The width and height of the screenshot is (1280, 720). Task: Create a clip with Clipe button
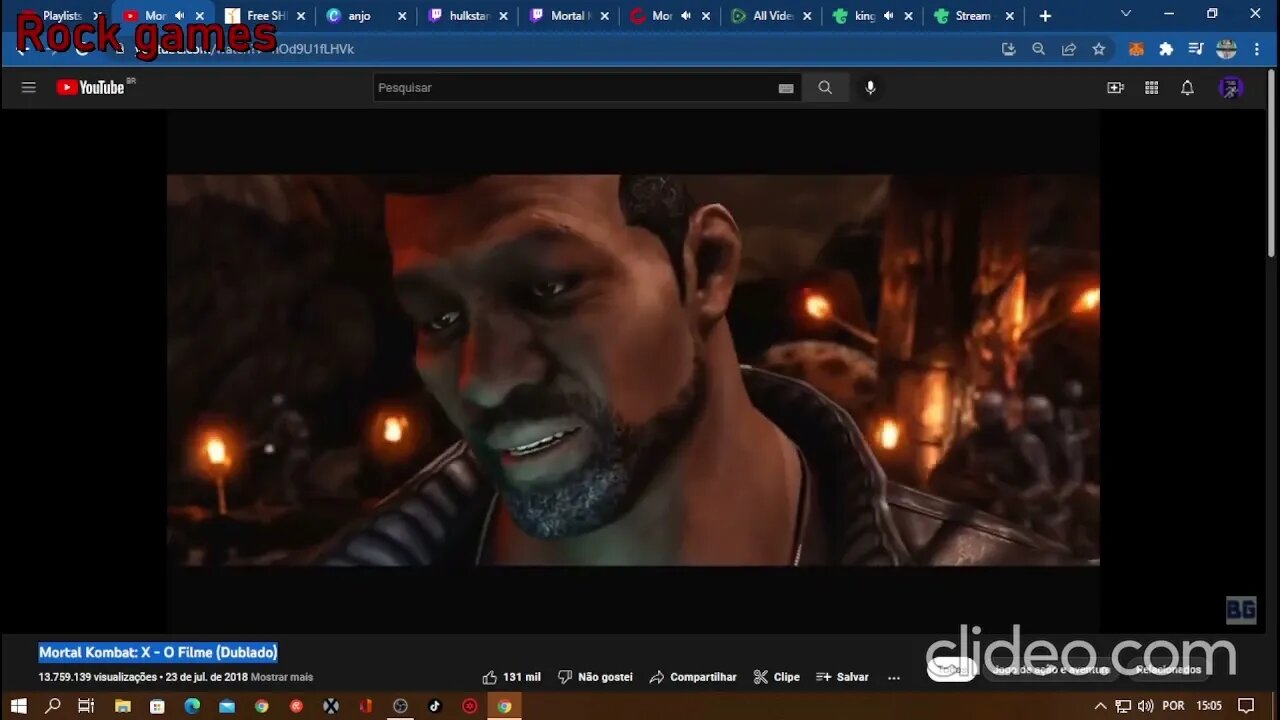776,677
